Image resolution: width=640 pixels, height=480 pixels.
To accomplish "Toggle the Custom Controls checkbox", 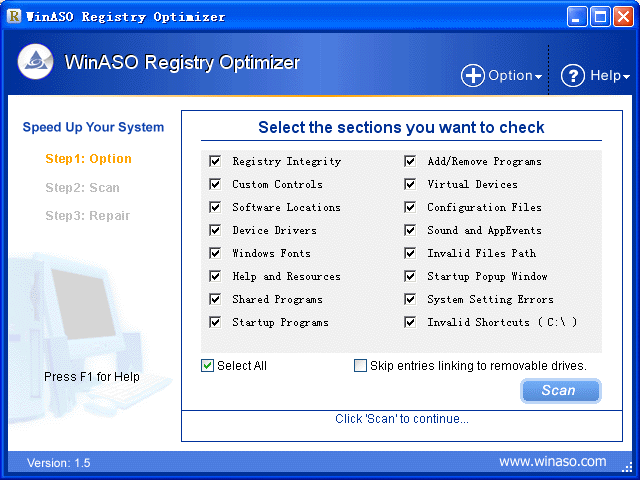I will click(215, 184).
